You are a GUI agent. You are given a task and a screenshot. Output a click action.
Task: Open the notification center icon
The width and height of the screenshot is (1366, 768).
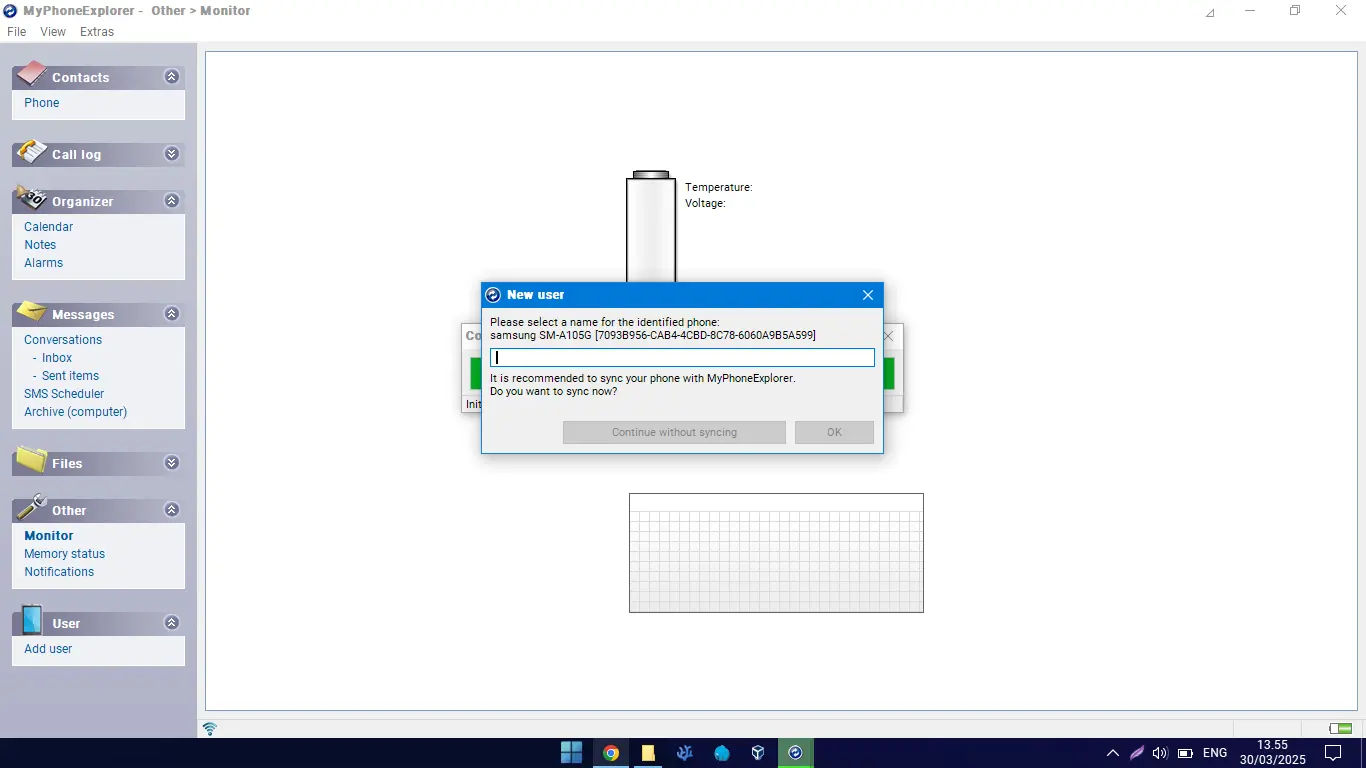click(1333, 753)
